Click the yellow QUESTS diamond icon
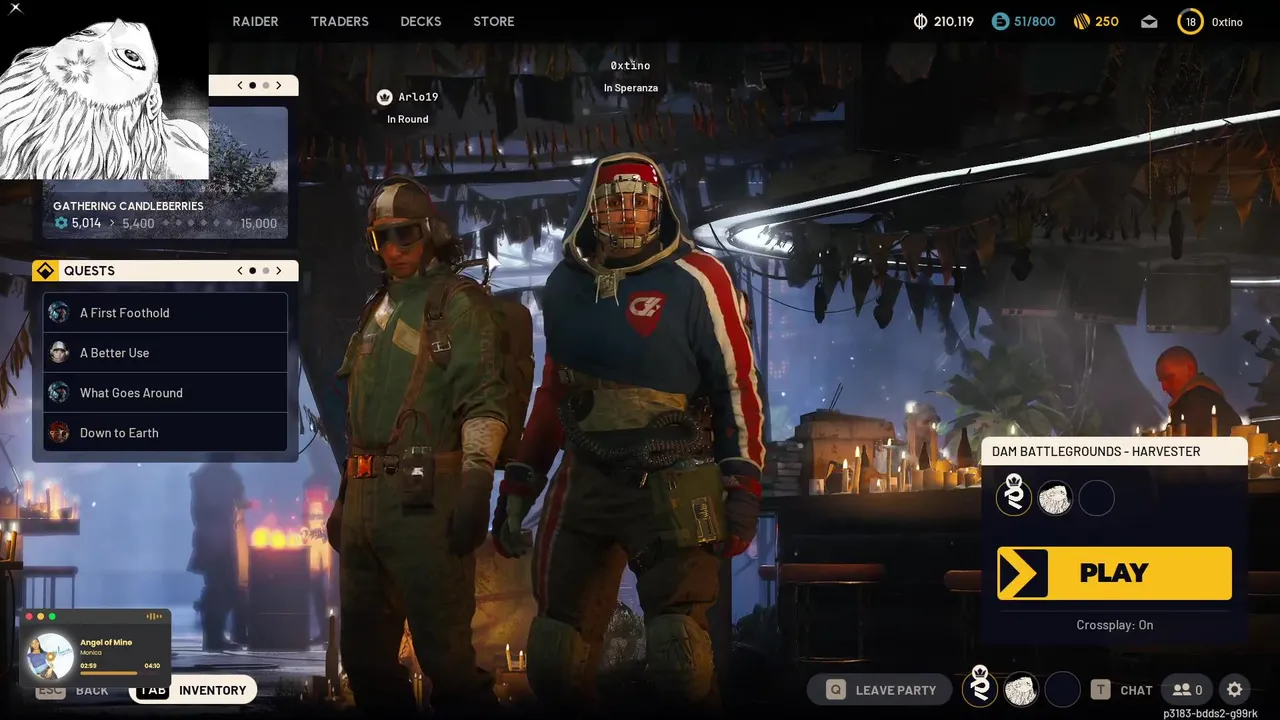Image resolution: width=1280 pixels, height=720 pixels. pos(45,271)
